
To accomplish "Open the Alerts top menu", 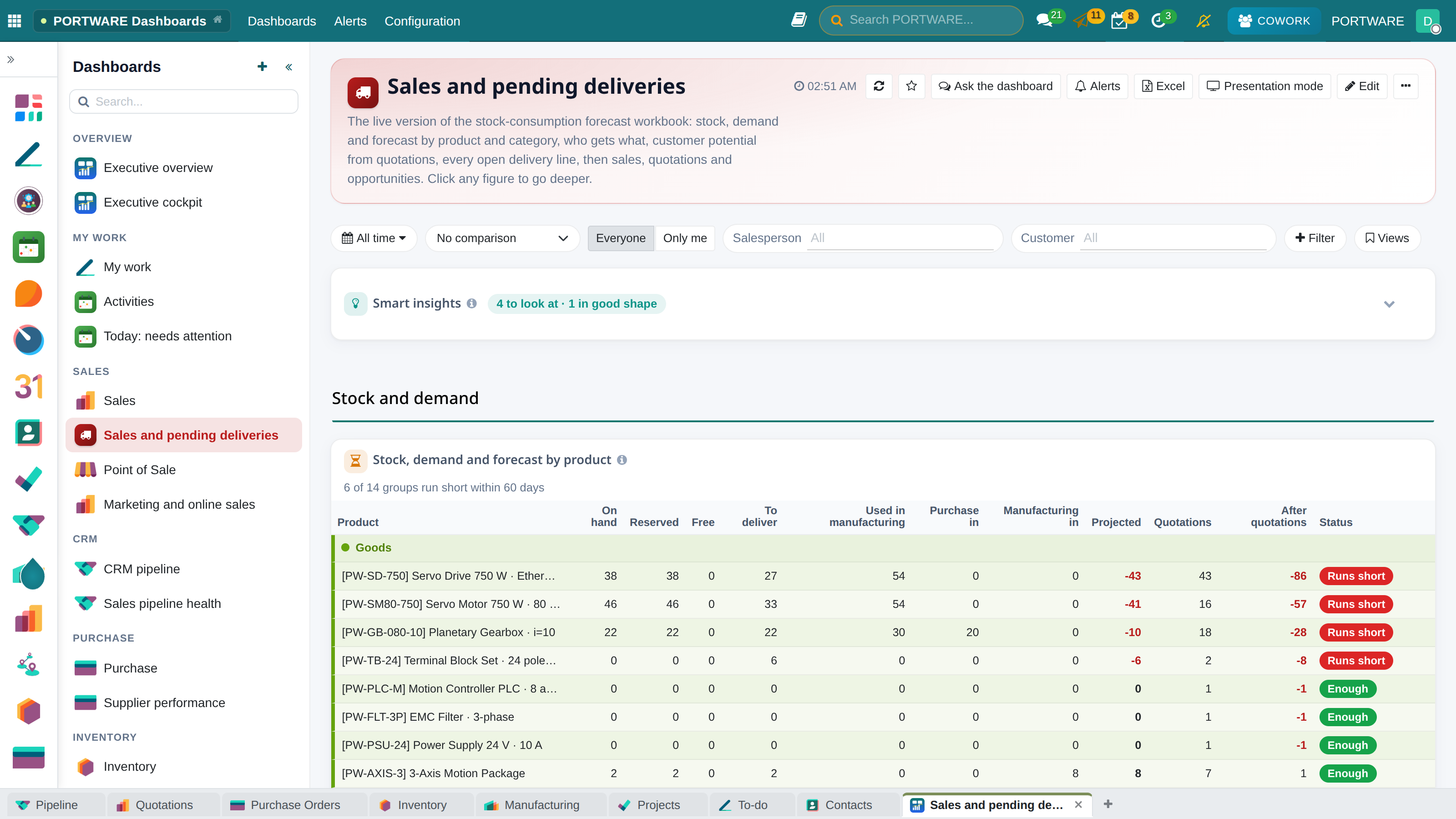I will pyautogui.click(x=350, y=21).
